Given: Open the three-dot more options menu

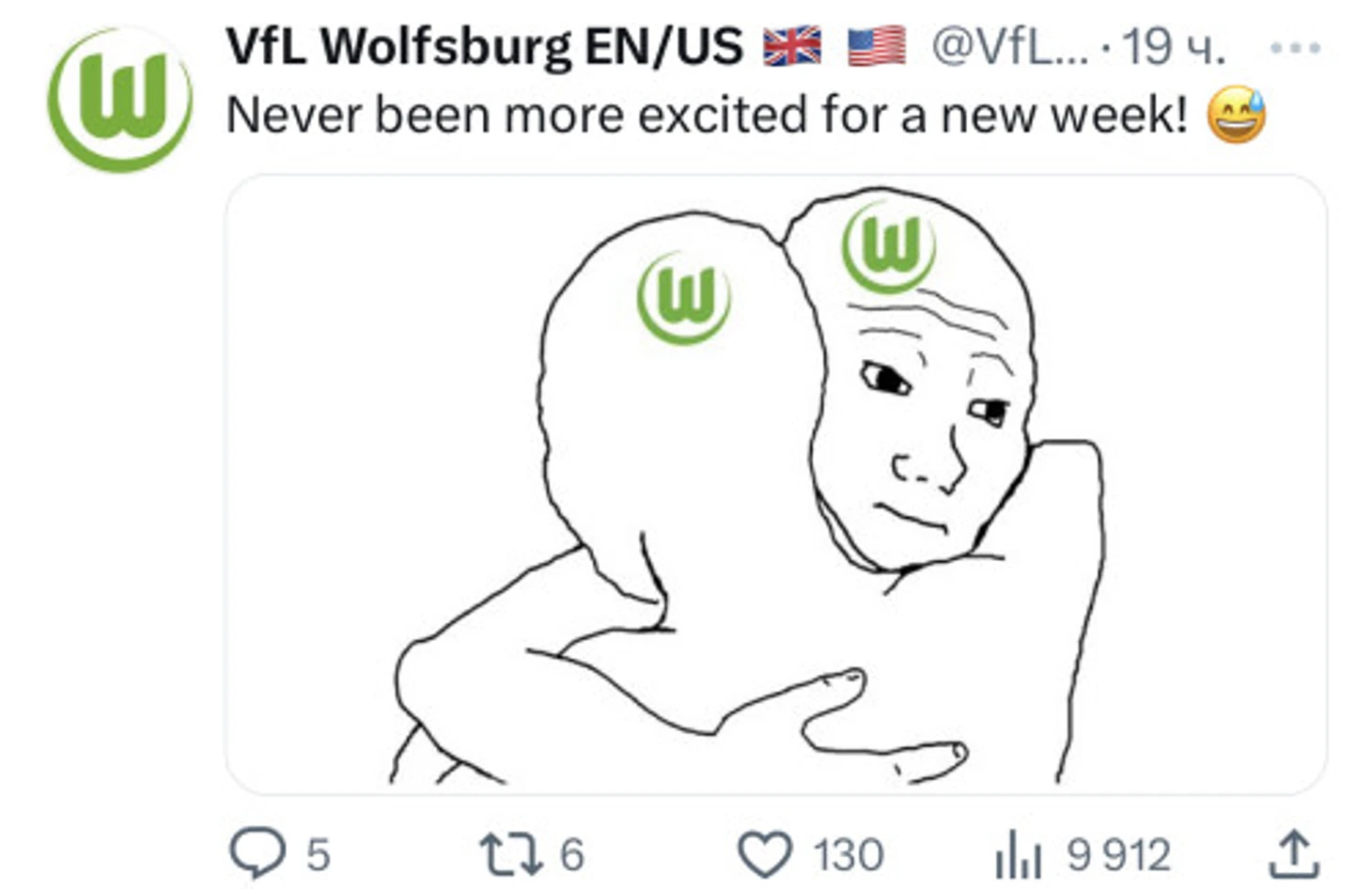Looking at the screenshot, I should point(1294,47).
